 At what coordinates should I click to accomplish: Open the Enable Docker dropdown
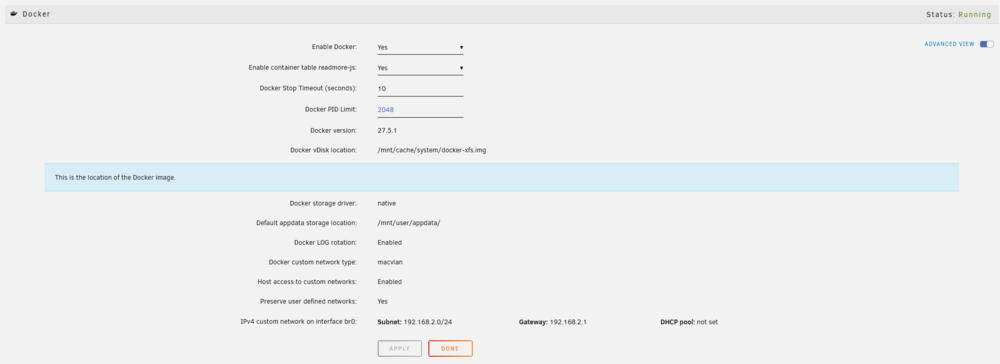click(420, 47)
